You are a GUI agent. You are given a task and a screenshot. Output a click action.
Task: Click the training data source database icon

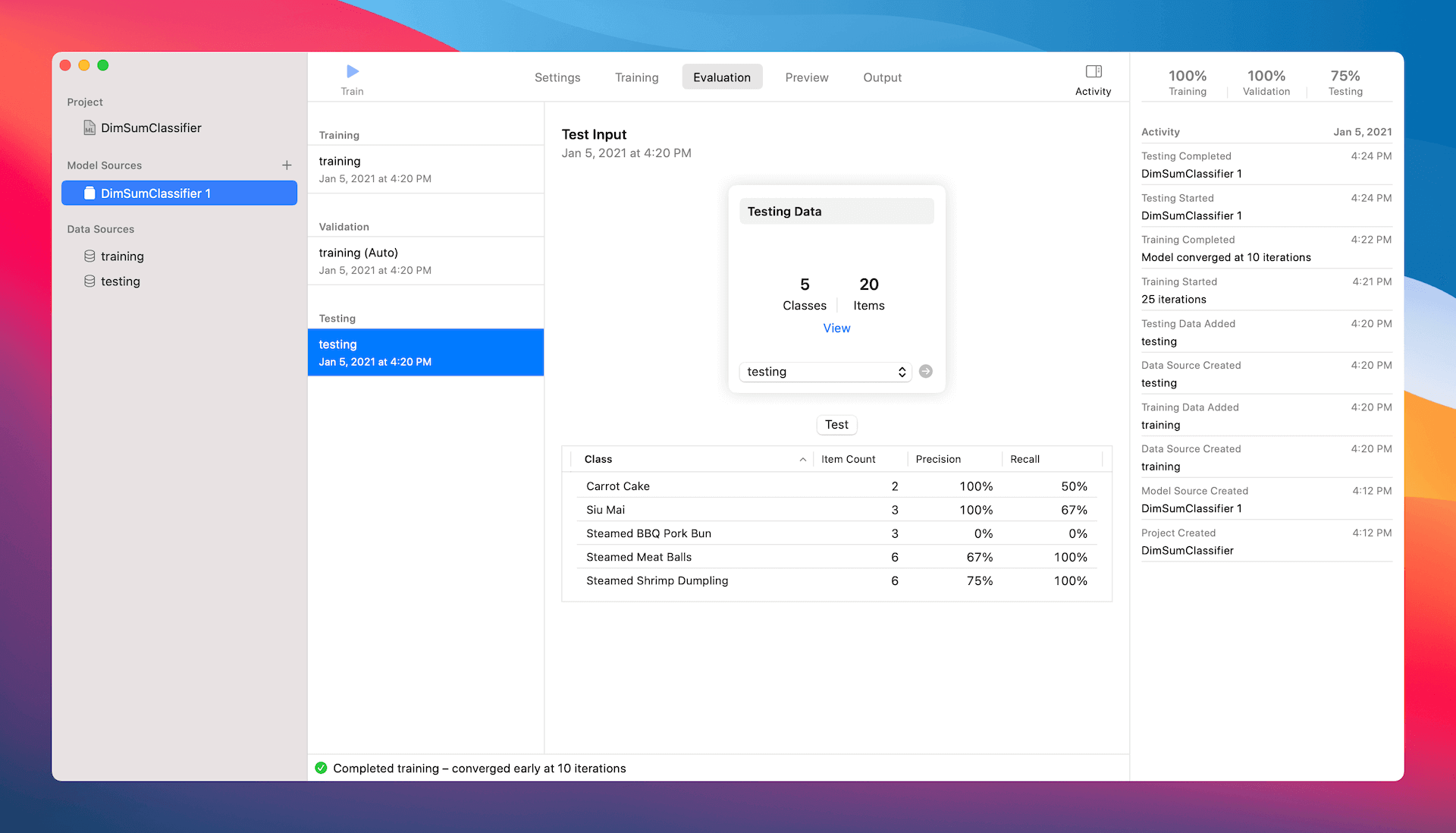tap(89, 256)
